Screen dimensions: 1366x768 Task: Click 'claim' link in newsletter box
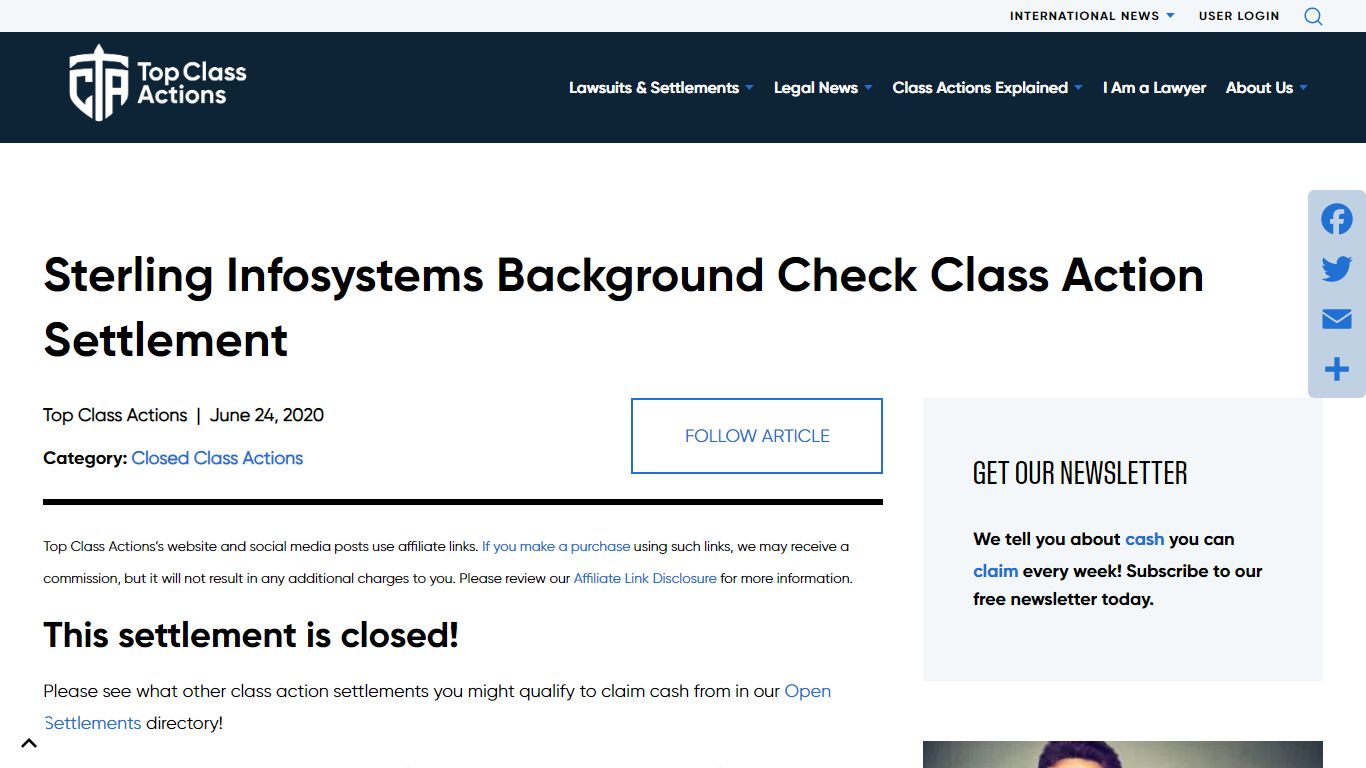pyautogui.click(x=995, y=571)
